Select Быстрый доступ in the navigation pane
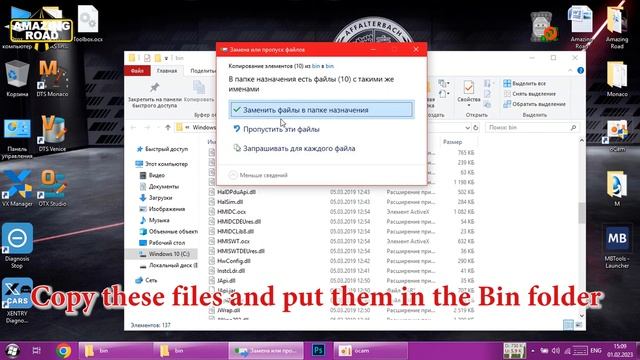This screenshot has height=360, width=640. [x=162, y=149]
